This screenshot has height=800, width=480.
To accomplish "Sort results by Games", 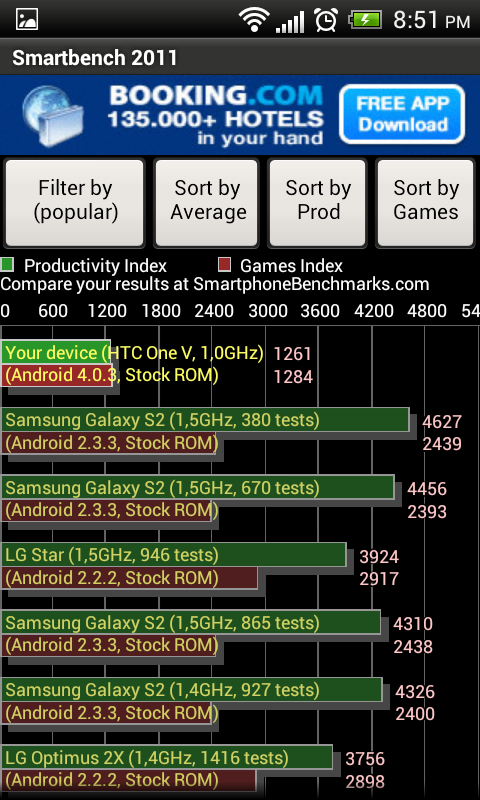I will coord(425,203).
